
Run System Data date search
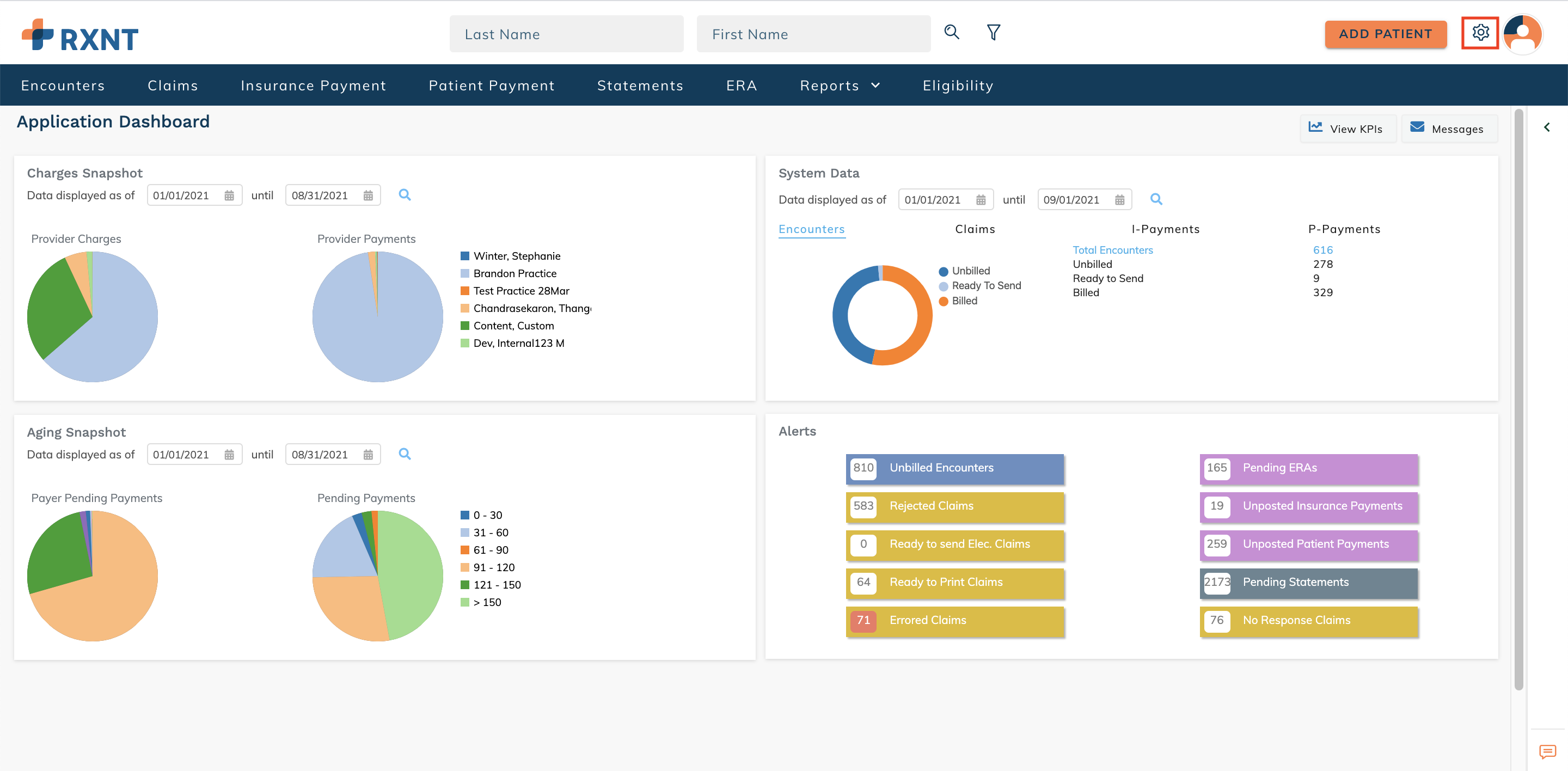tap(1156, 199)
